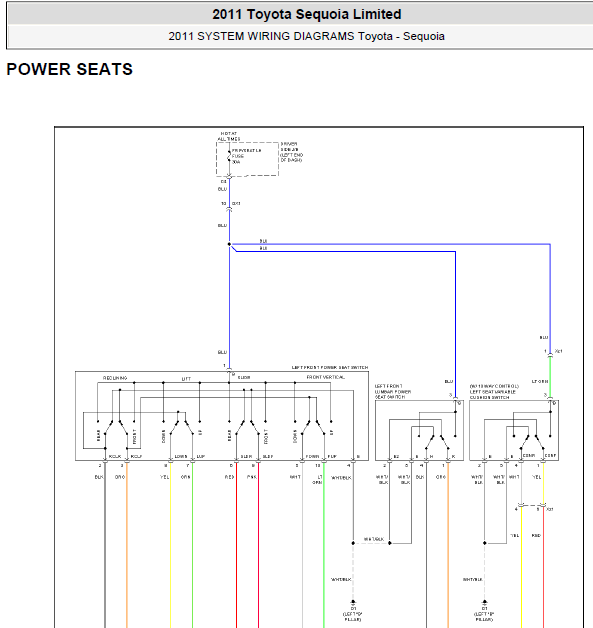Click the "YEL" label at pin 1 of cushion switch
The height and width of the screenshot is (628, 593).
click(x=537, y=477)
